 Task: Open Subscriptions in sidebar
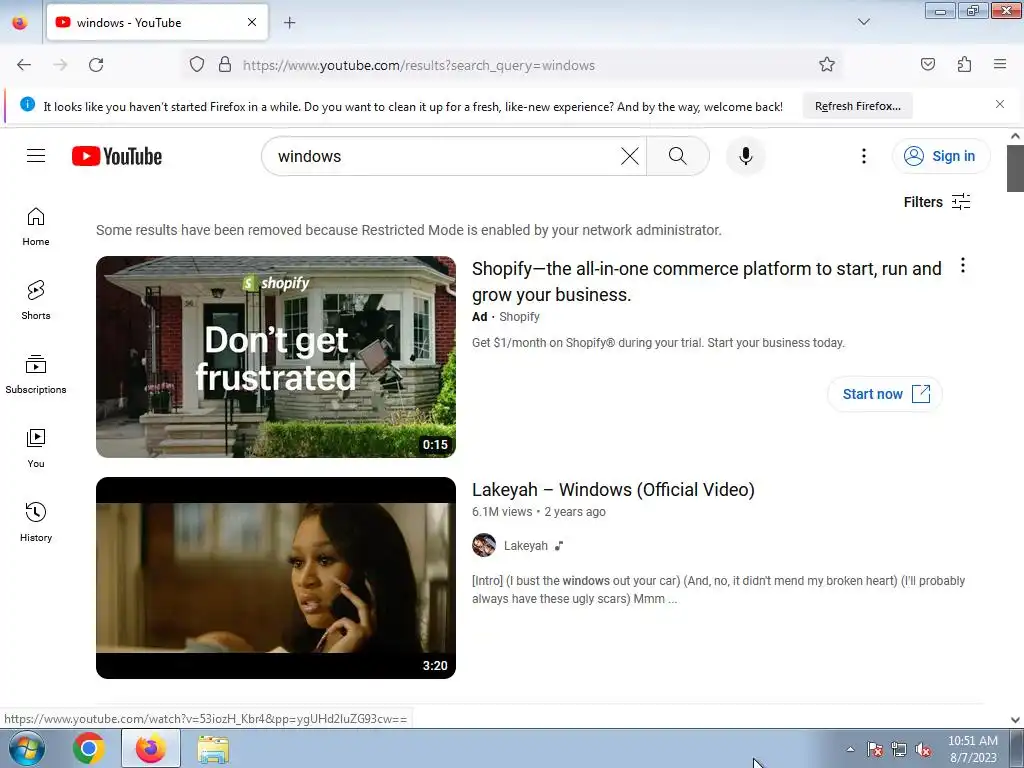click(36, 374)
